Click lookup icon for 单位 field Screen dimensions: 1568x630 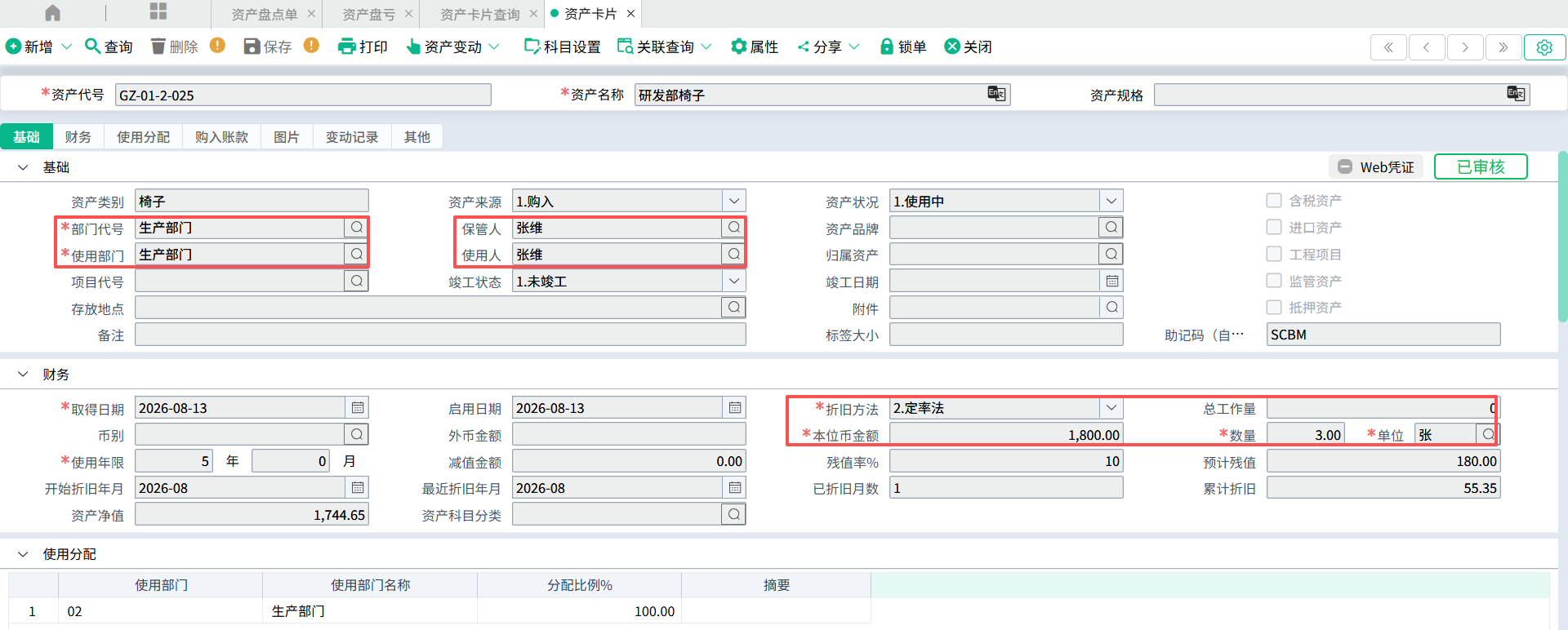click(1488, 434)
